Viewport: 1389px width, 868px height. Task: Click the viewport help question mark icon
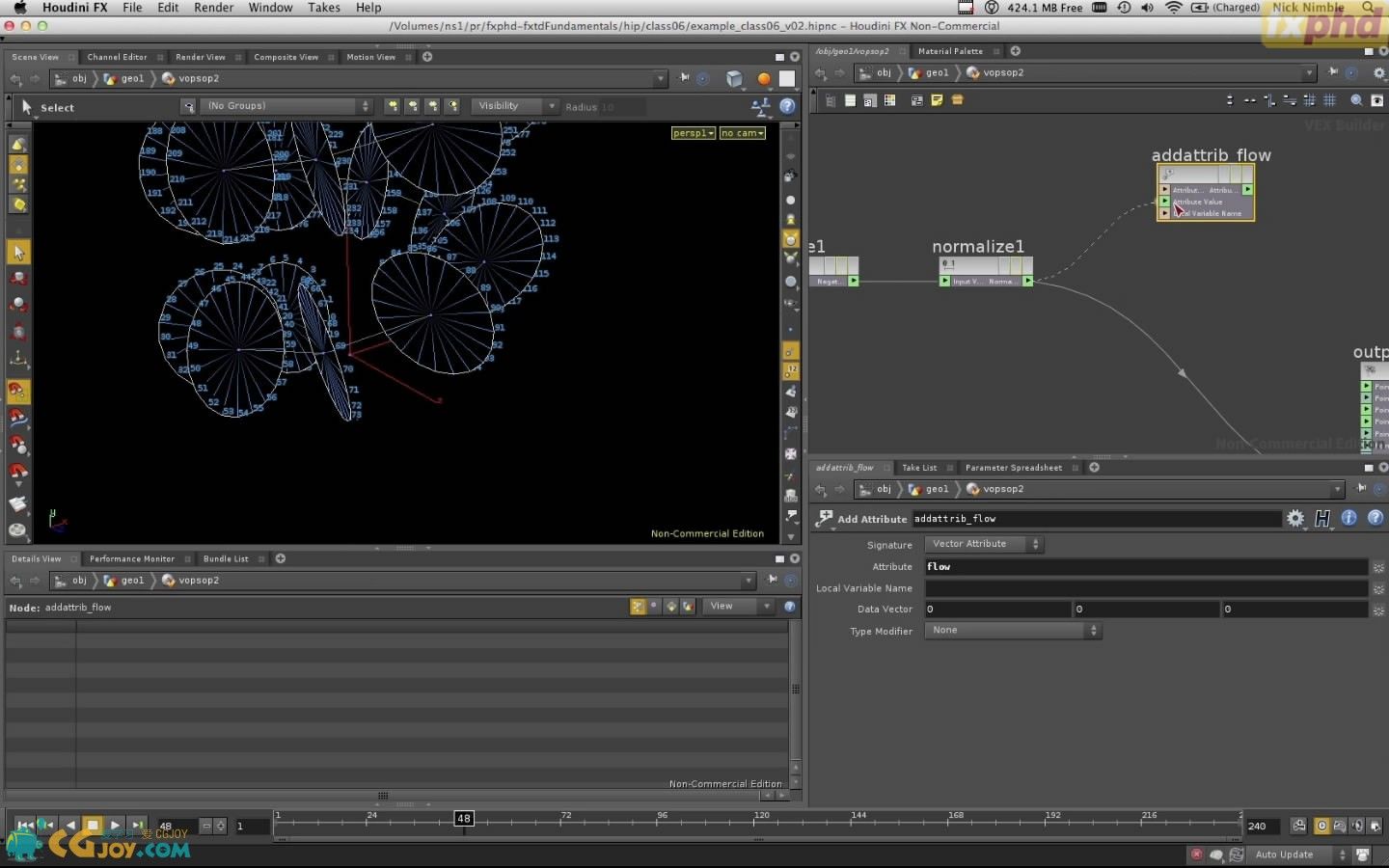click(x=787, y=107)
